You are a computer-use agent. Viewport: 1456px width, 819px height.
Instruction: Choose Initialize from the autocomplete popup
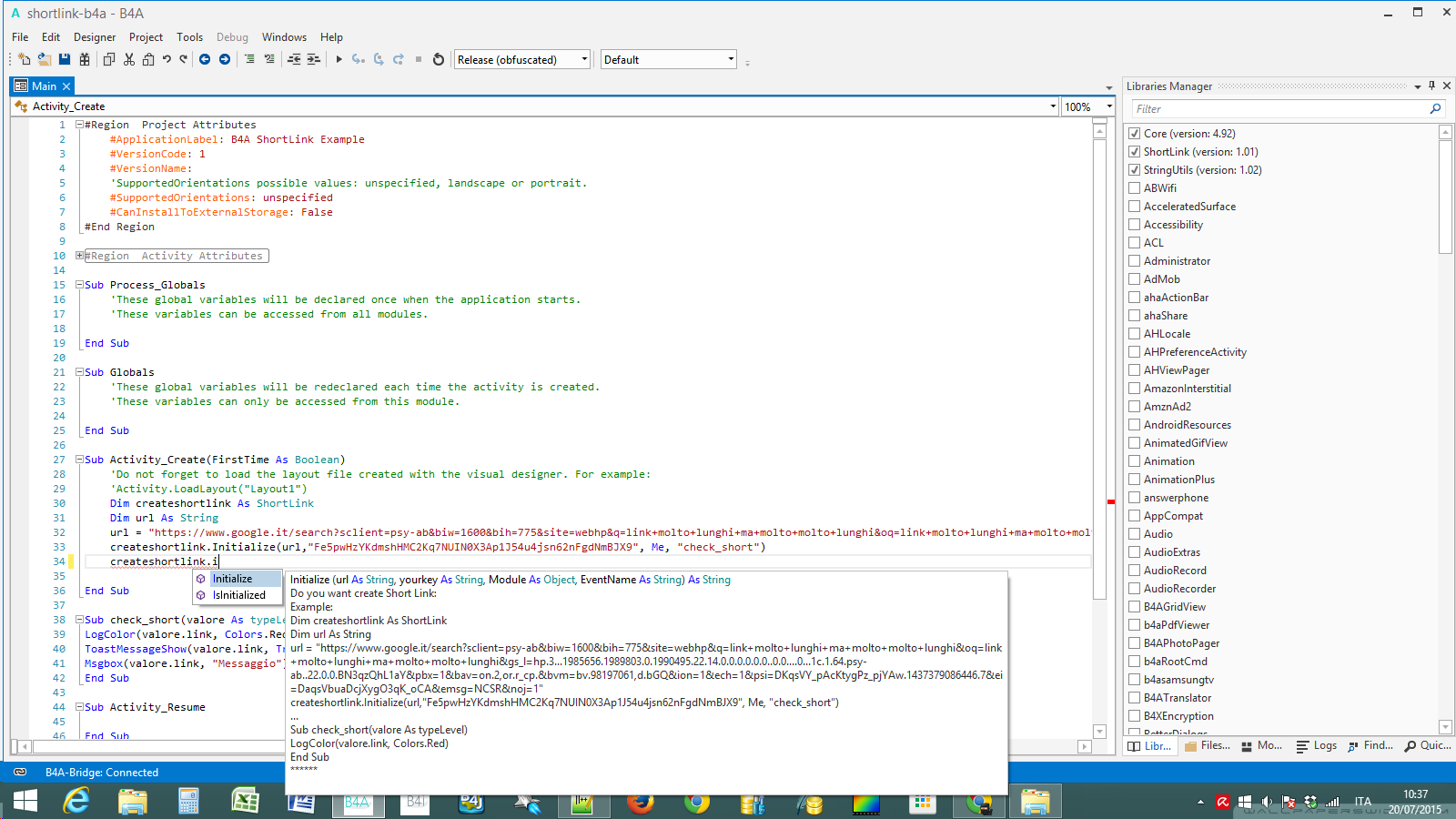click(236, 578)
